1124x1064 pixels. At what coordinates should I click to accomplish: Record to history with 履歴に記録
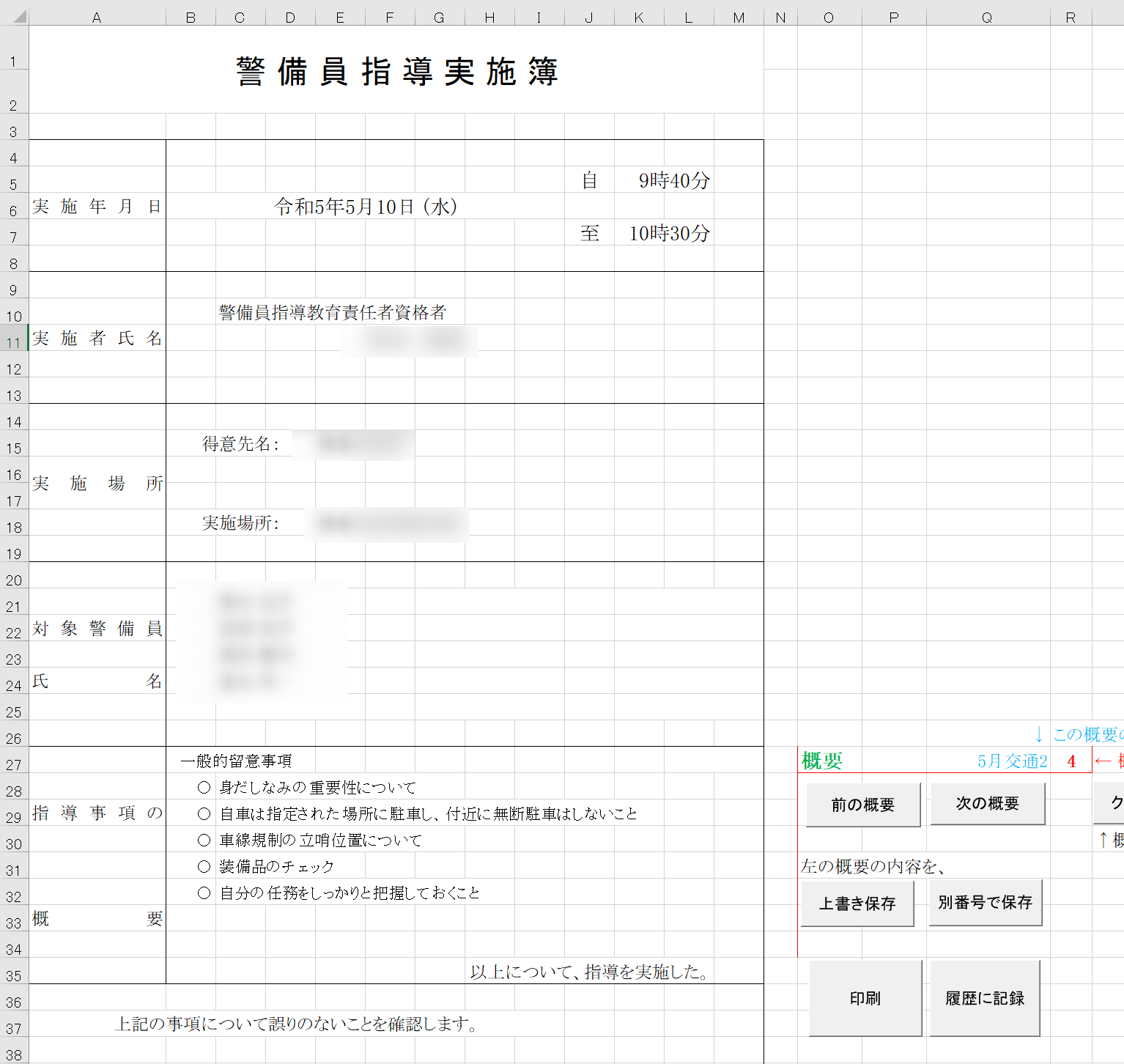(x=984, y=998)
